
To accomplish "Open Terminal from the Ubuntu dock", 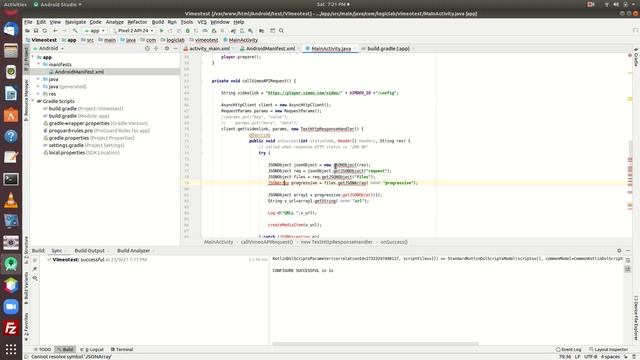I will coord(11,179).
